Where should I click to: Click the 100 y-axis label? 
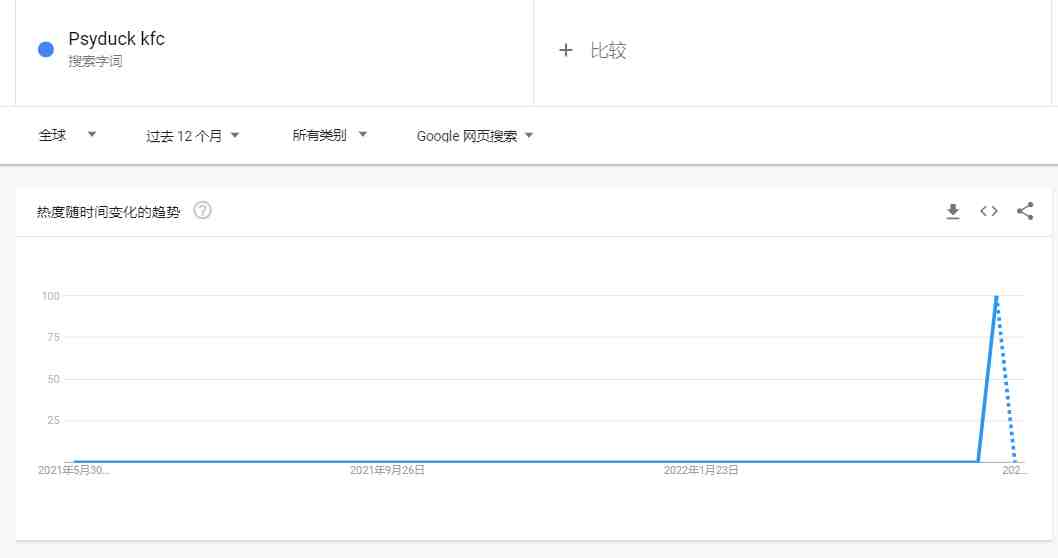pyautogui.click(x=51, y=296)
